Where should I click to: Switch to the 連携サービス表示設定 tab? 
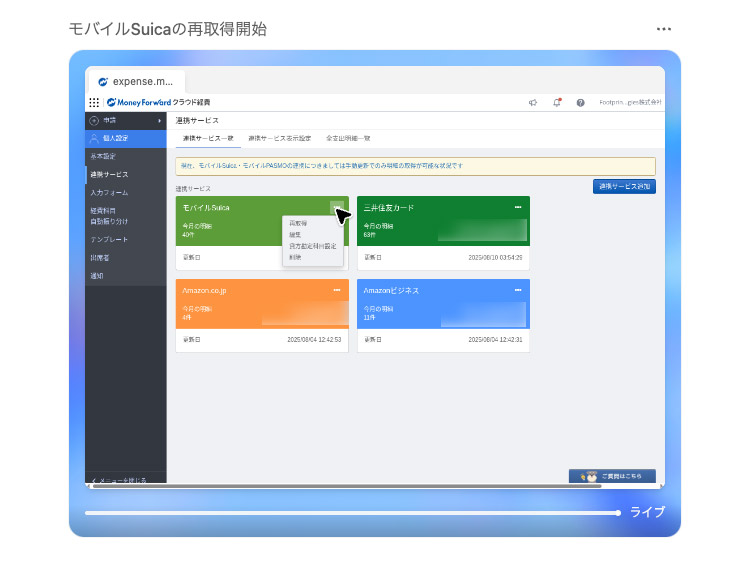click(x=279, y=138)
